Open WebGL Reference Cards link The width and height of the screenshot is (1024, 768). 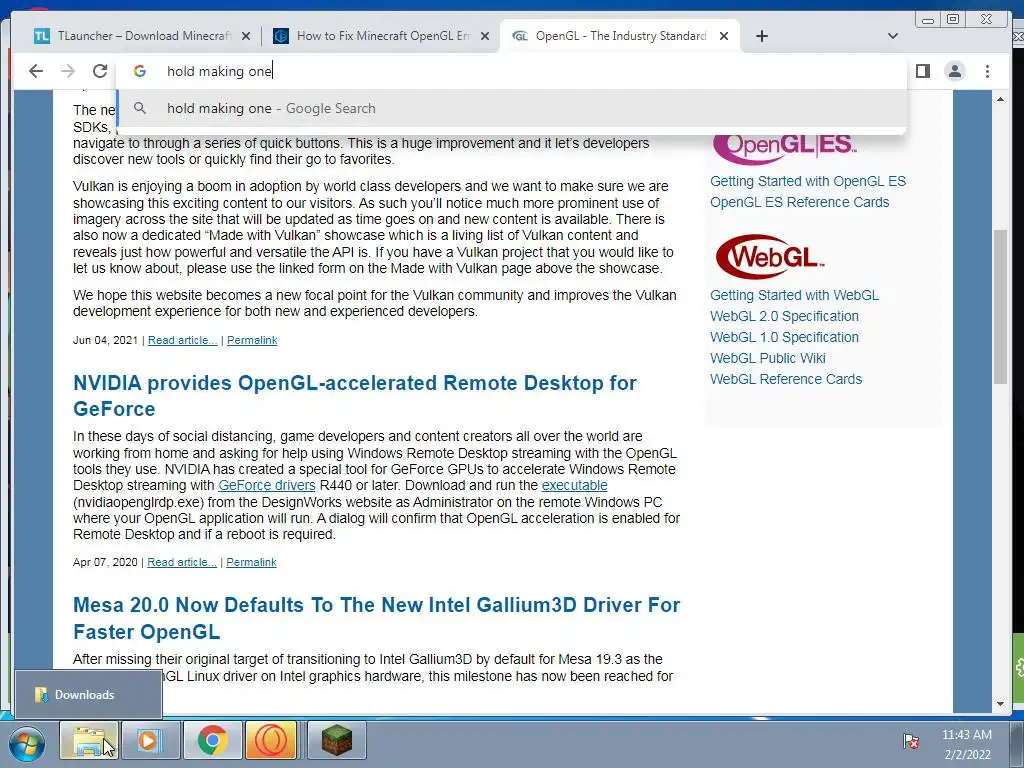[x=786, y=379]
